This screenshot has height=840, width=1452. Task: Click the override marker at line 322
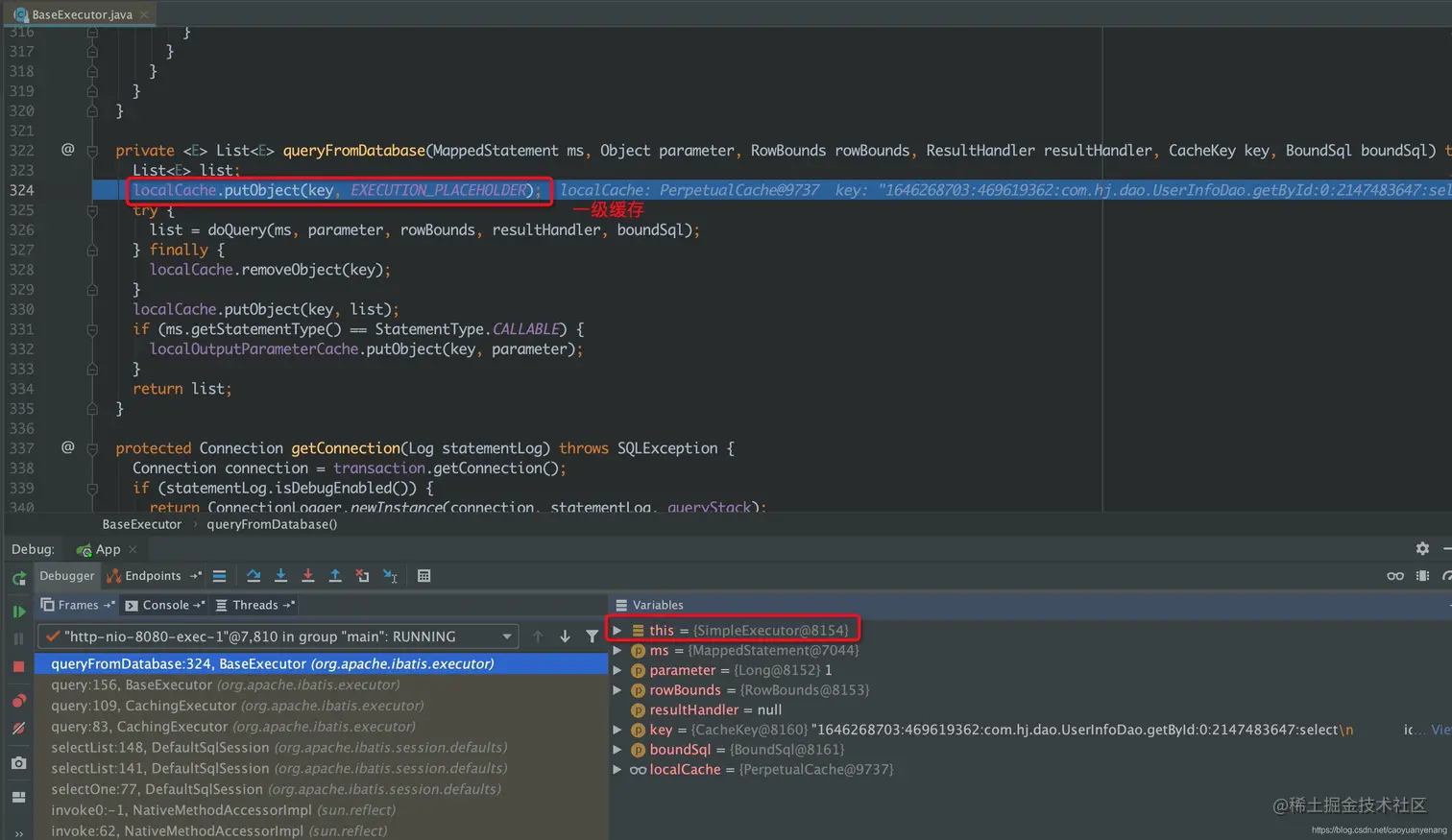click(x=67, y=150)
